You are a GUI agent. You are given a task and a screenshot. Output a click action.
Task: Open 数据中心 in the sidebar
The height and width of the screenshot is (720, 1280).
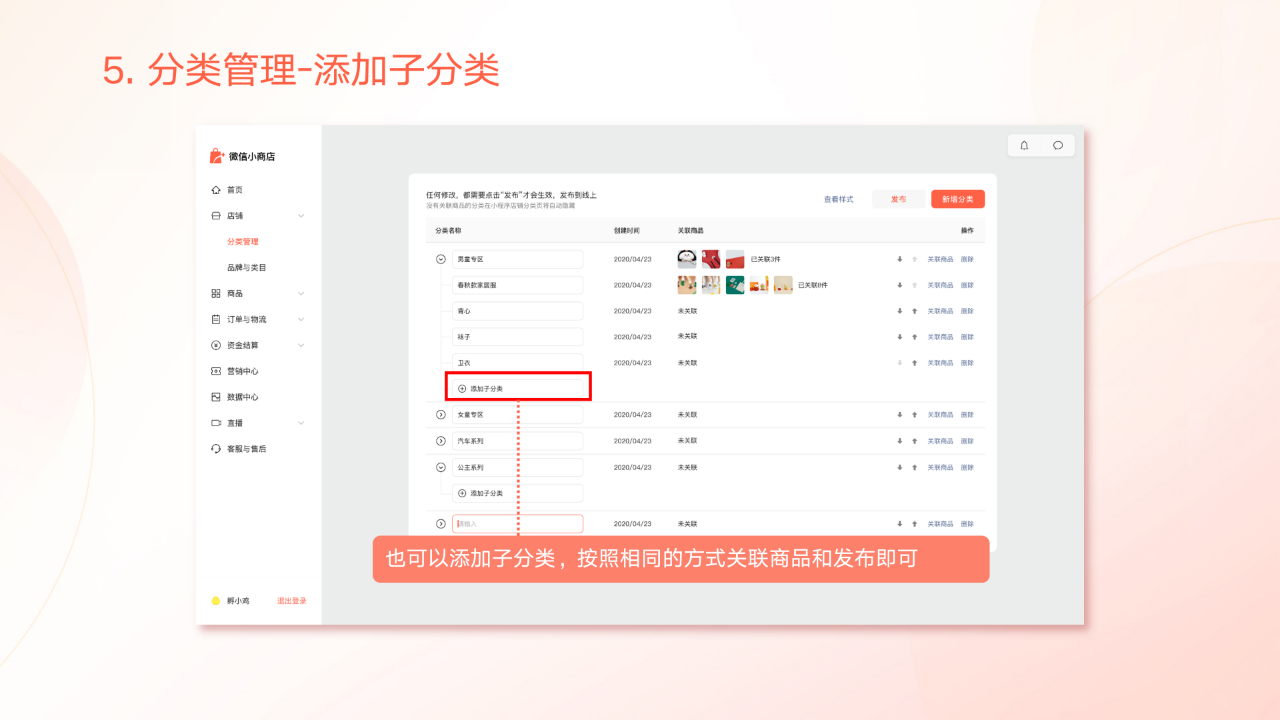(x=243, y=397)
